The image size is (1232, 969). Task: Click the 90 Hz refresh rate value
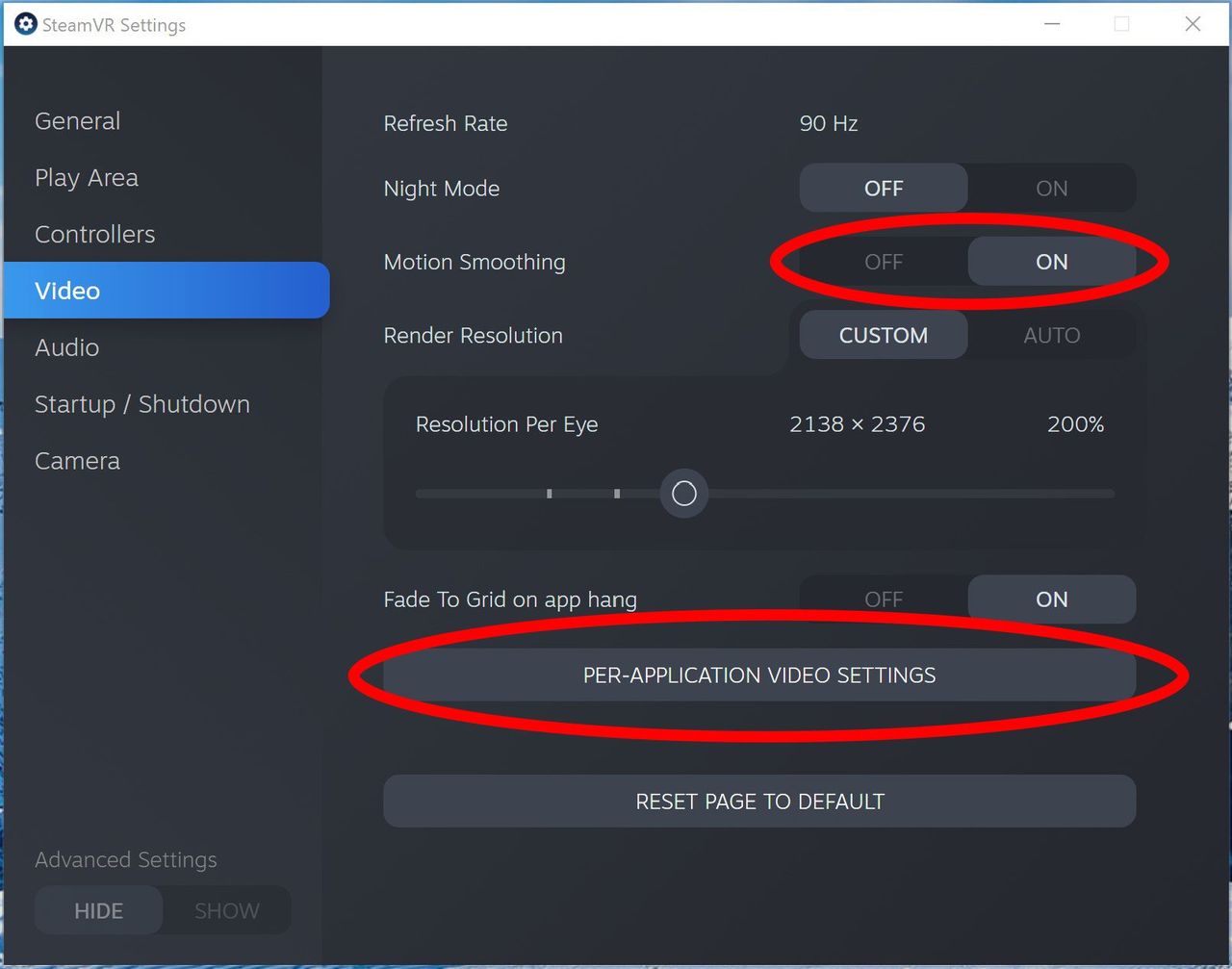[829, 123]
